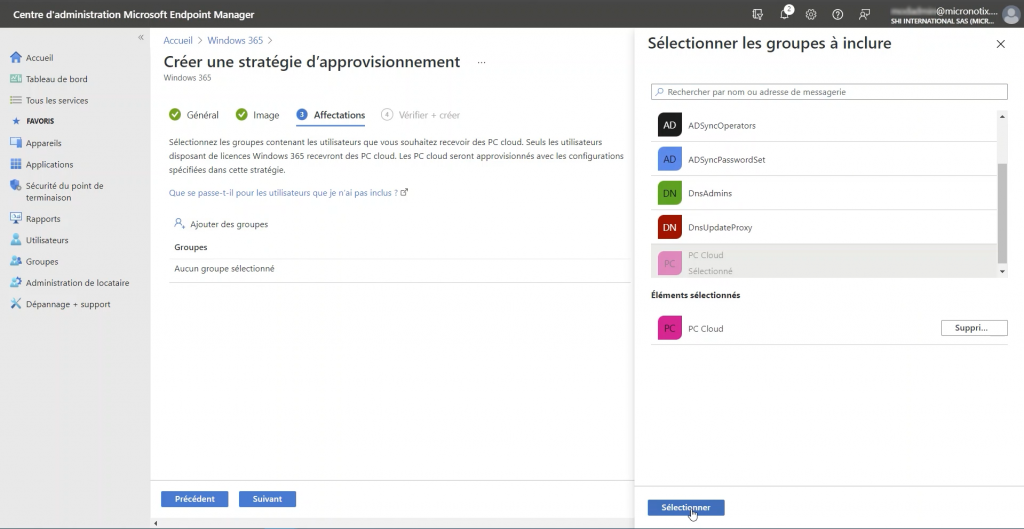
Task: Click the Ajouter des groupes person icon
Action: 180,223
